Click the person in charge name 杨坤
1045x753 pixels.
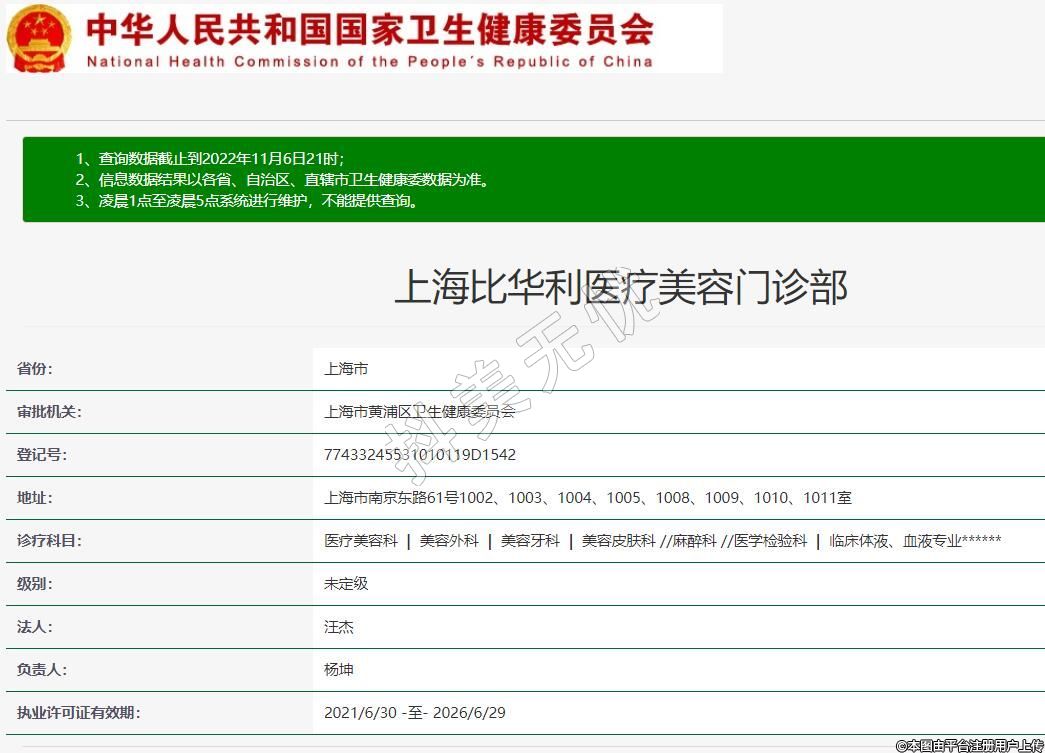tap(339, 670)
